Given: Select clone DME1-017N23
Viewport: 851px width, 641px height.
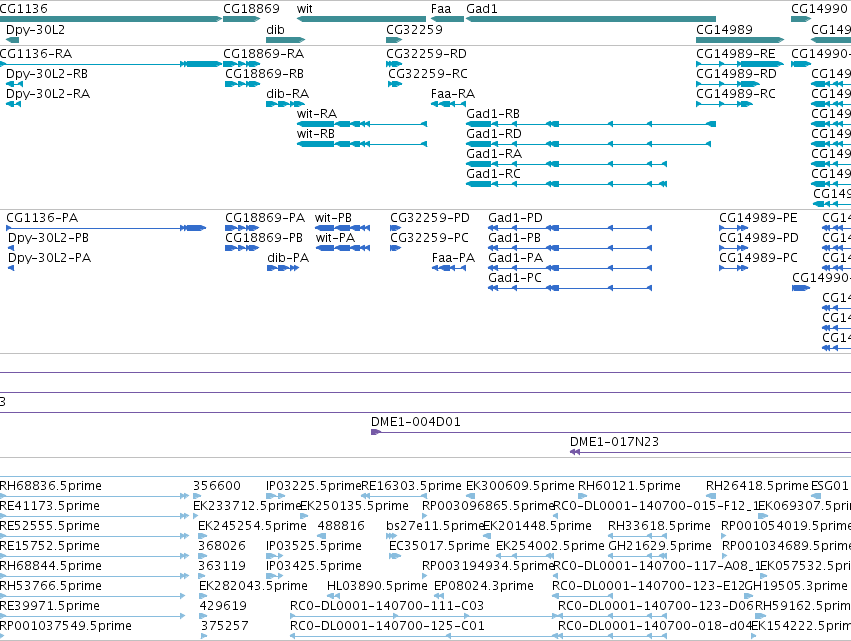Looking at the screenshot, I should 710,452.
